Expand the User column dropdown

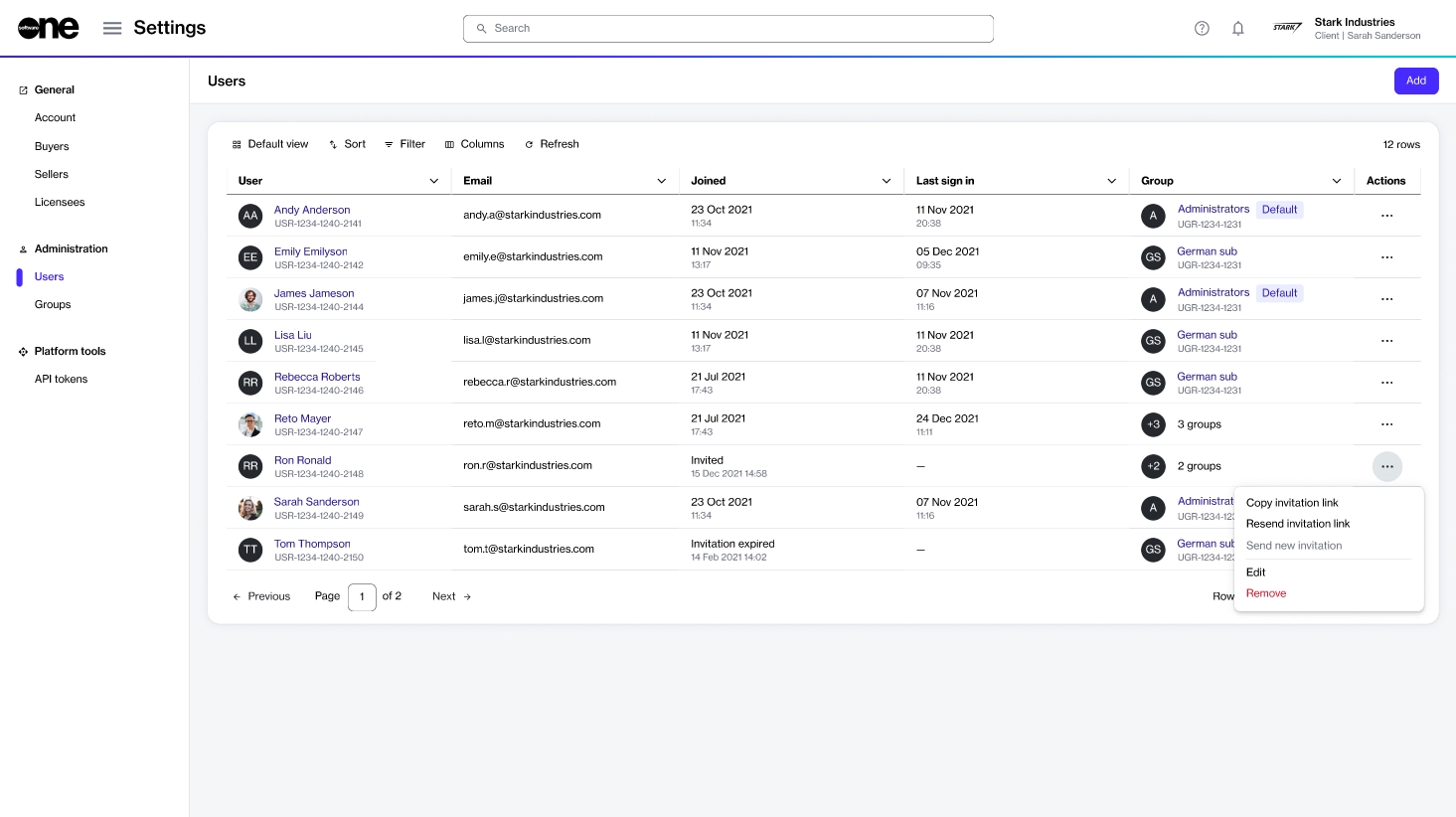pyautogui.click(x=433, y=181)
